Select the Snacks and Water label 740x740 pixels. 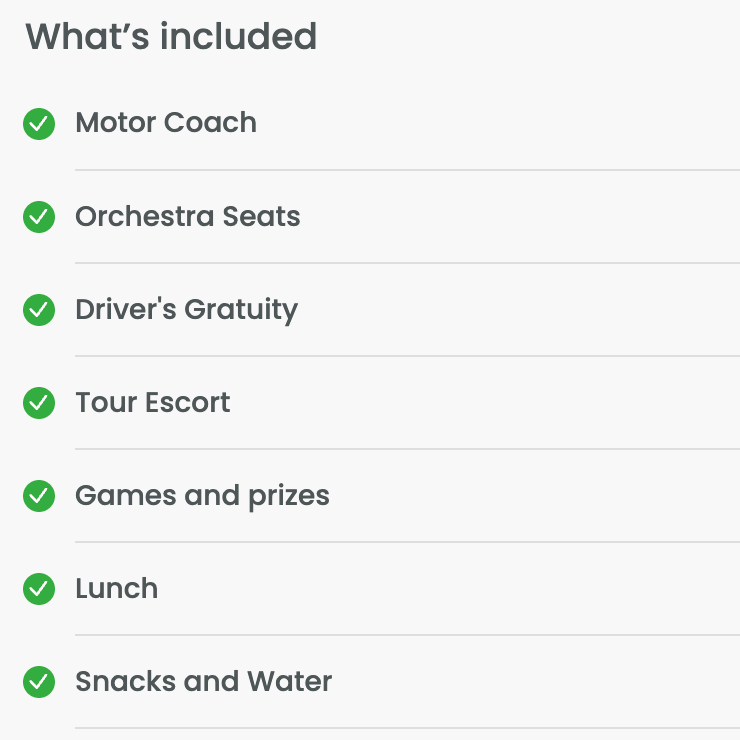[204, 681]
